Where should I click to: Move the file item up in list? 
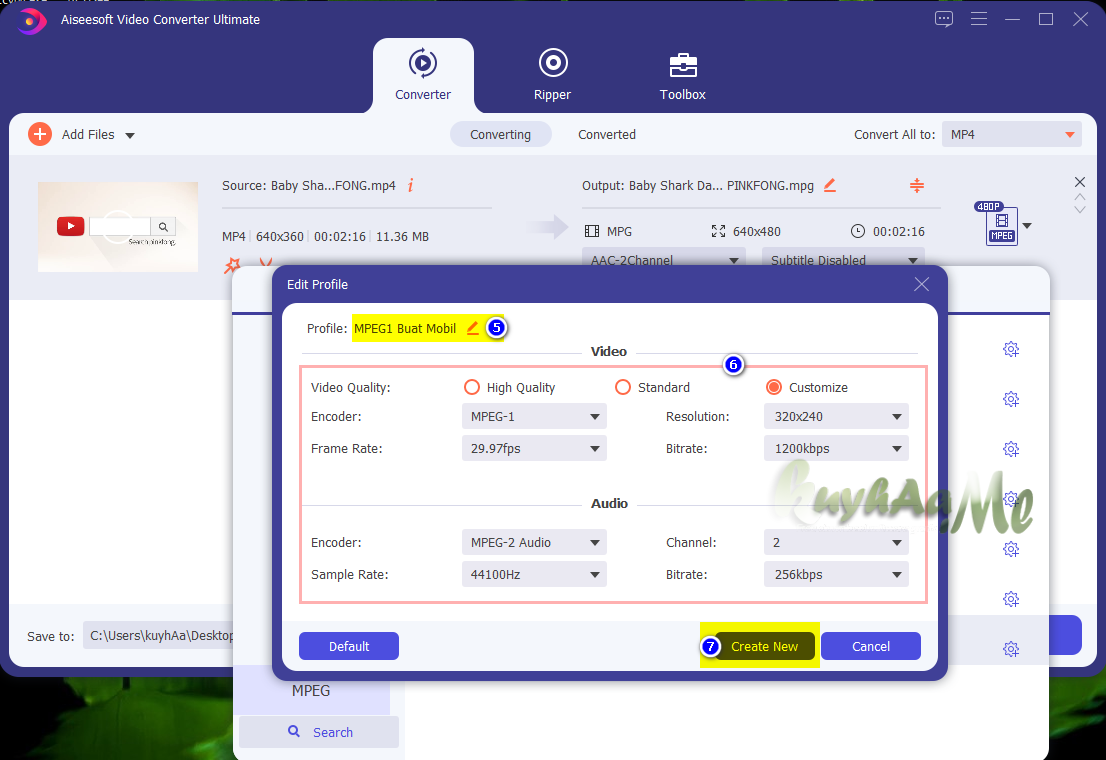tap(1079, 198)
